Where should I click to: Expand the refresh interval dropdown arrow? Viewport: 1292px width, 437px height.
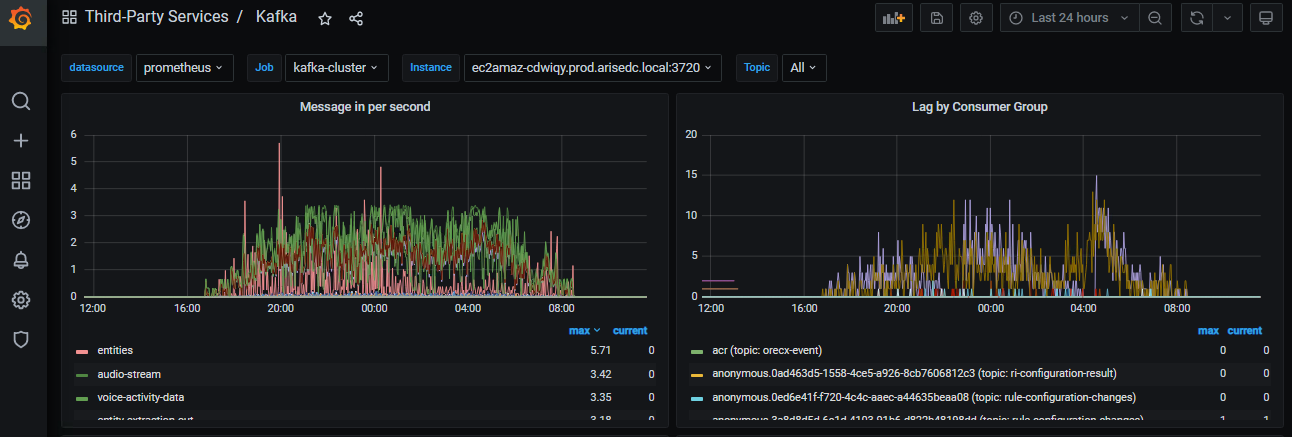[x=1227, y=18]
